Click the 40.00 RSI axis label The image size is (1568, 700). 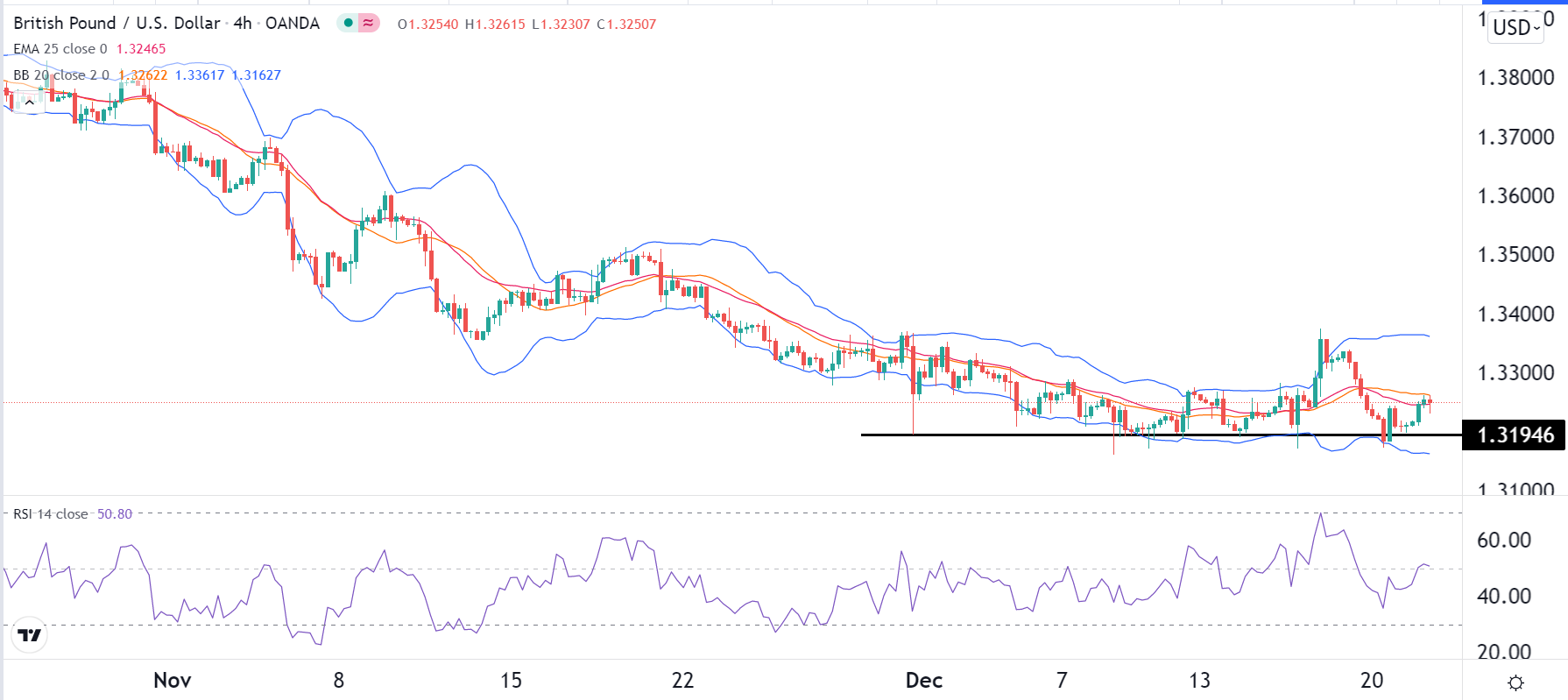click(1504, 597)
